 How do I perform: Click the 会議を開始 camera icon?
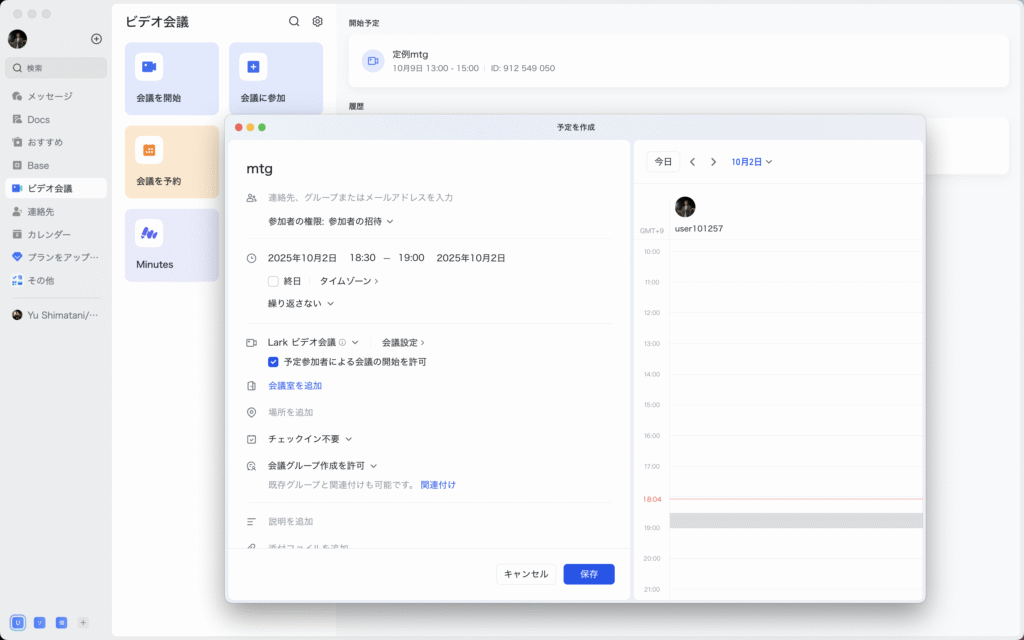[x=149, y=67]
